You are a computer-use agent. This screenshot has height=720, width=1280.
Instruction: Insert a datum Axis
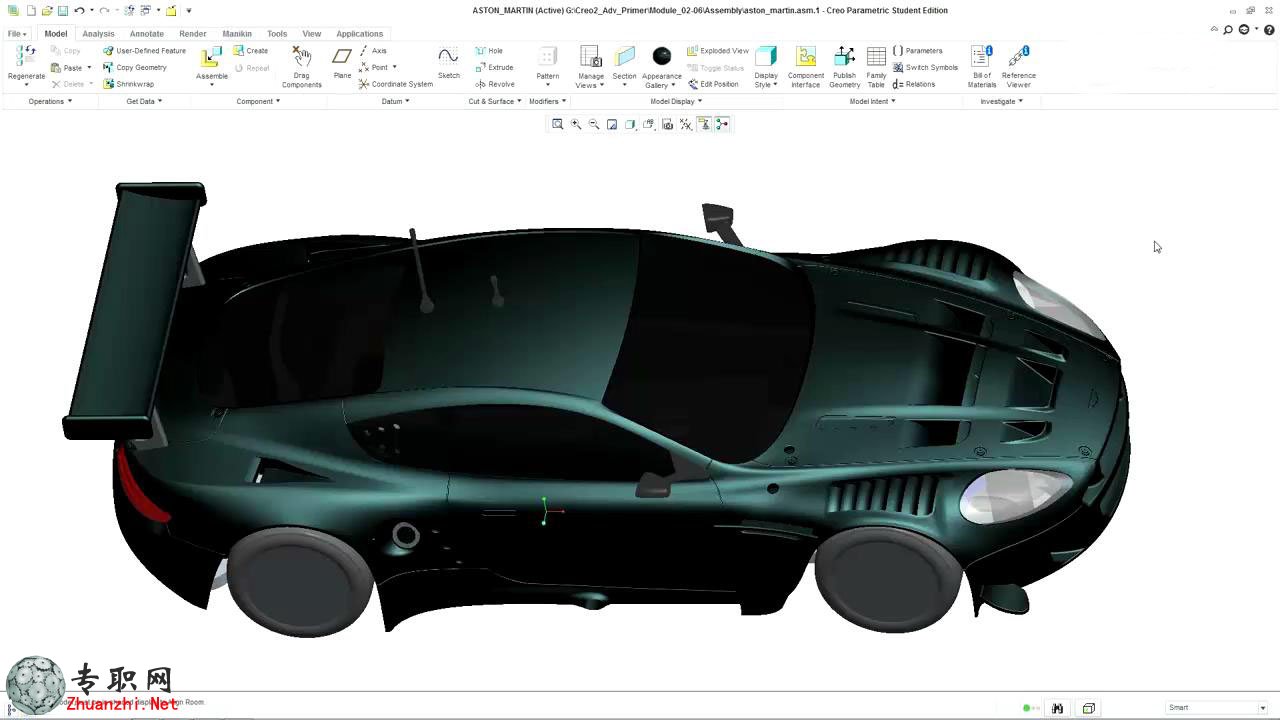coord(372,51)
